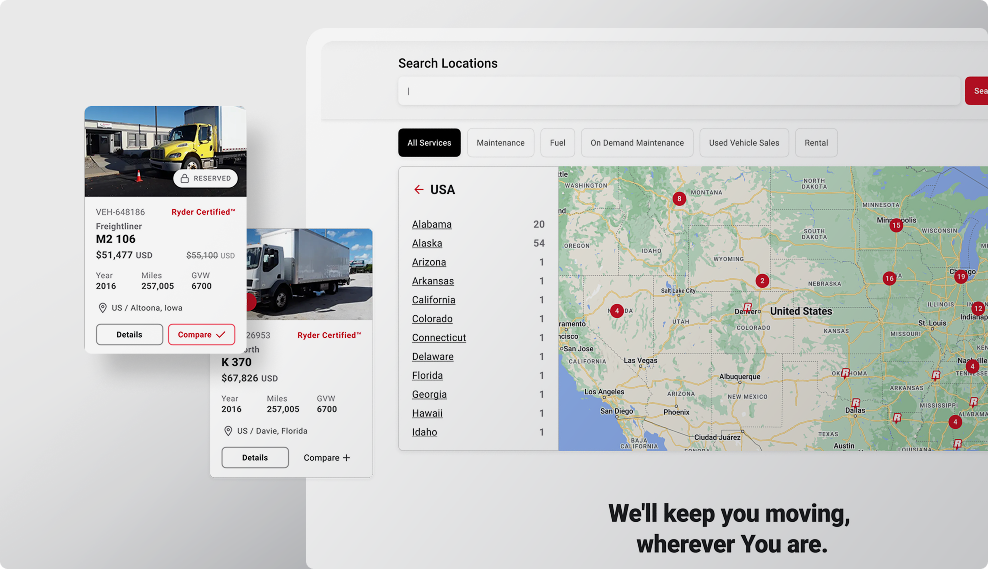Click into the Search Locations input field

[x=679, y=91]
